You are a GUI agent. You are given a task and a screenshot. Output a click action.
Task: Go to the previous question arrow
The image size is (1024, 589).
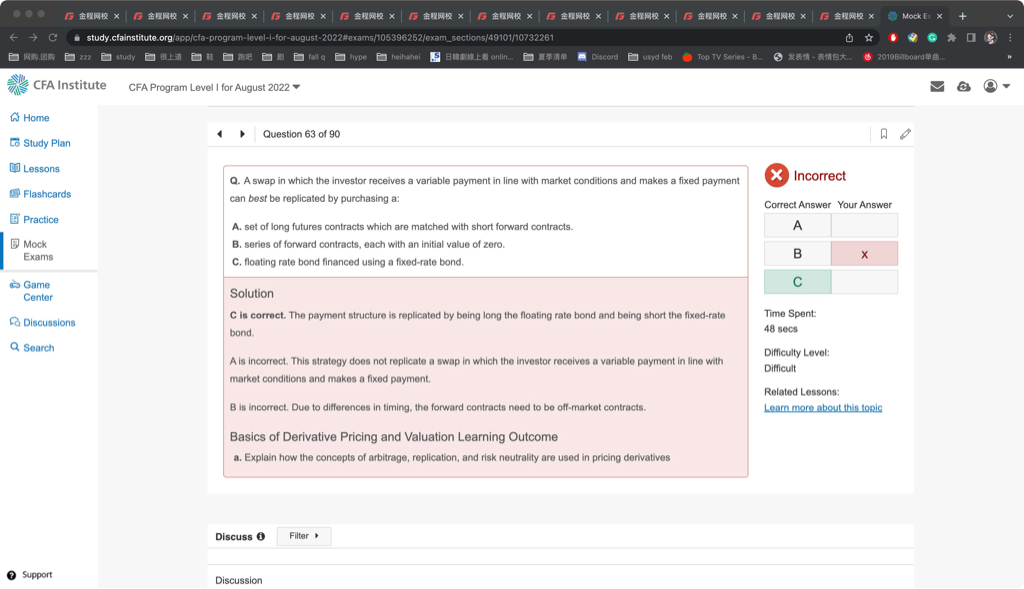220,134
